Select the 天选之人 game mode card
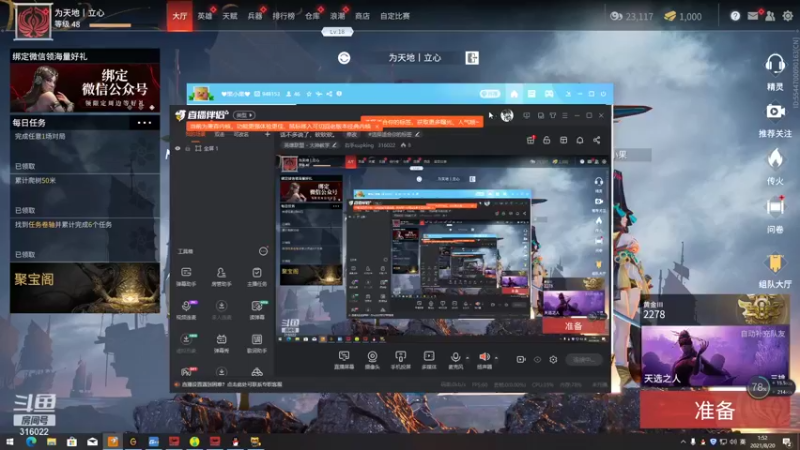Screen dimensions: 800x450 (714, 356)
